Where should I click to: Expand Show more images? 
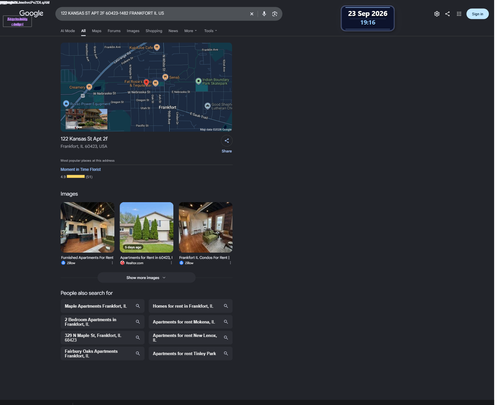[x=146, y=278]
